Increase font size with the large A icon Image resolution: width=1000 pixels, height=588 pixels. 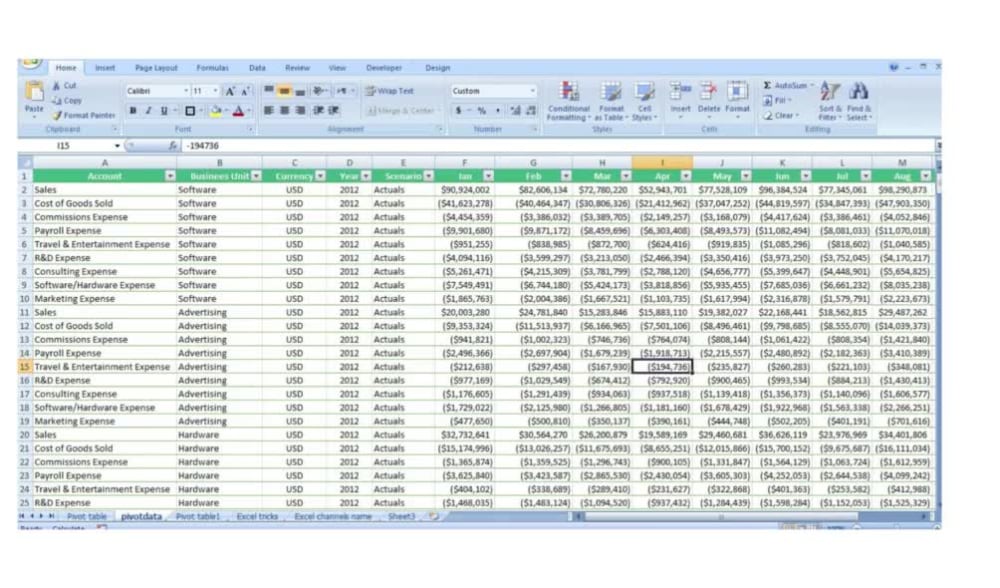pyautogui.click(x=230, y=91)
